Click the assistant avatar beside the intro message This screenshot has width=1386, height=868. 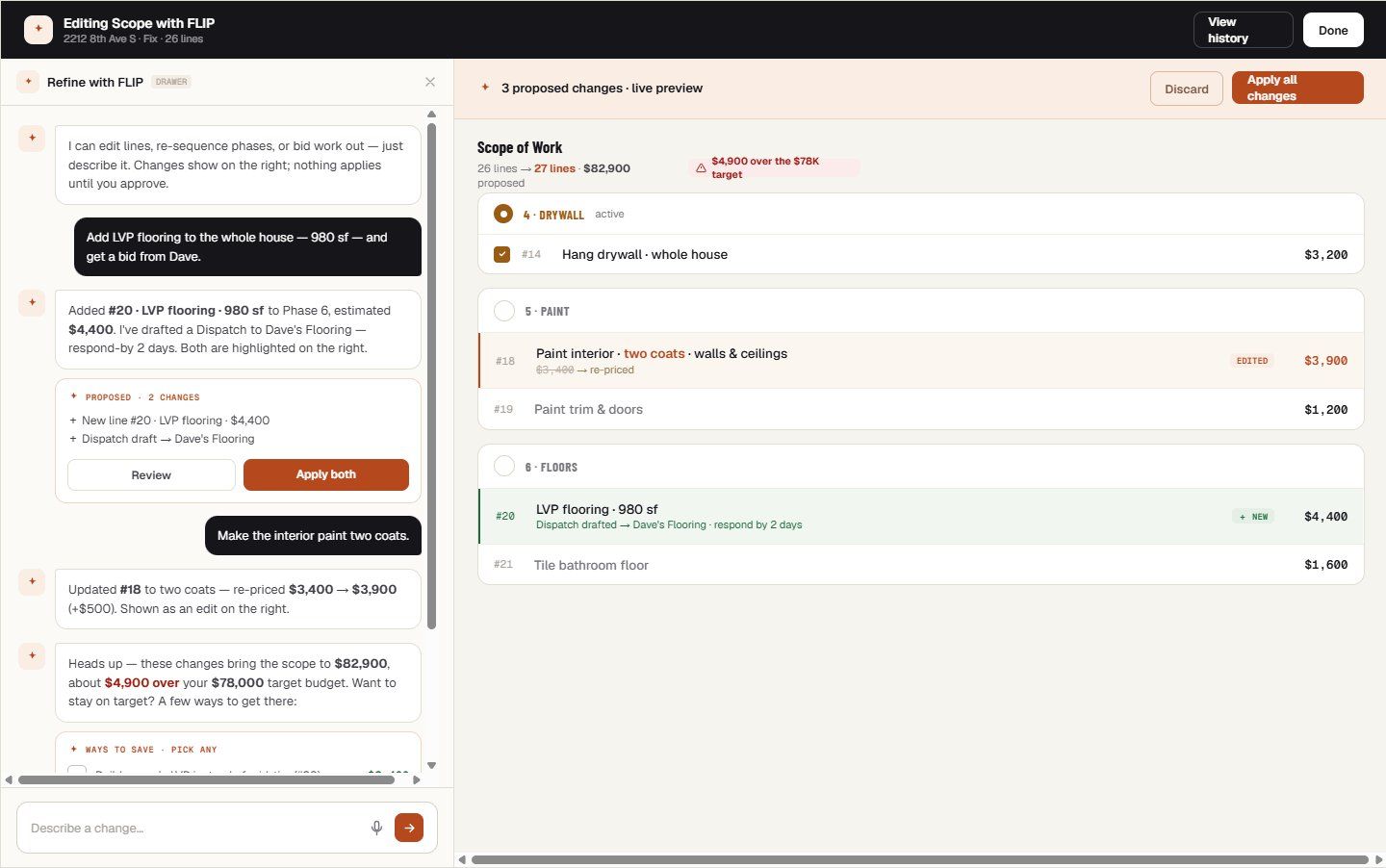point(32,139)
